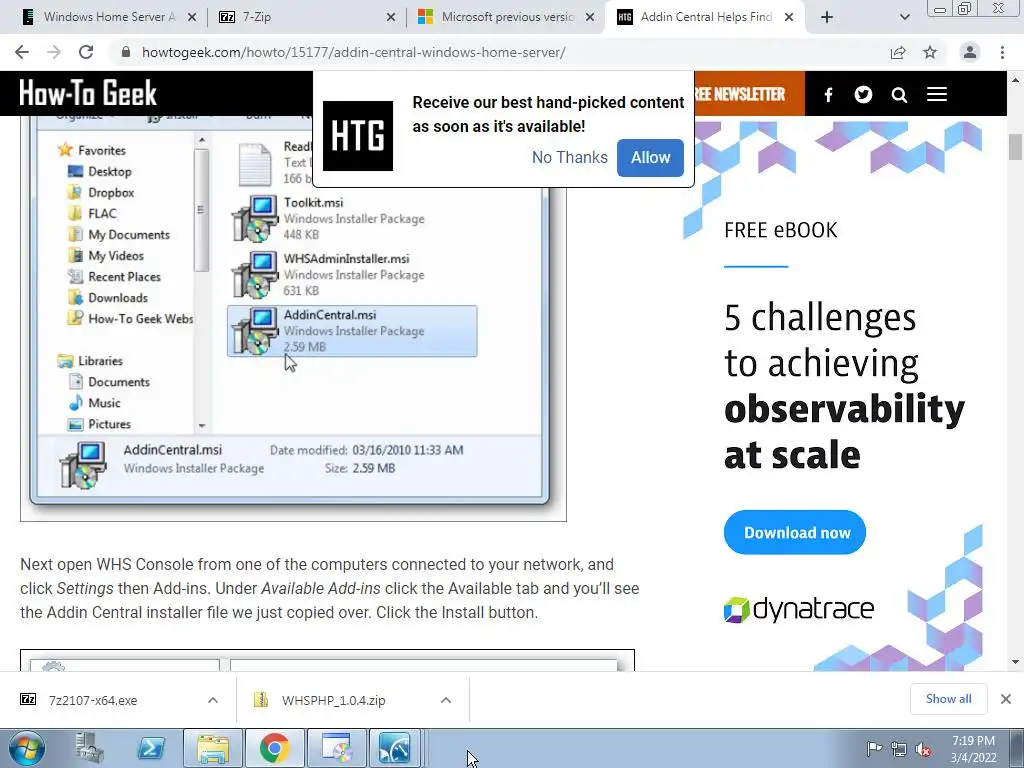Open Server Manager from the taskbar
Viewport: 1024px width, 768px height.
89,748
